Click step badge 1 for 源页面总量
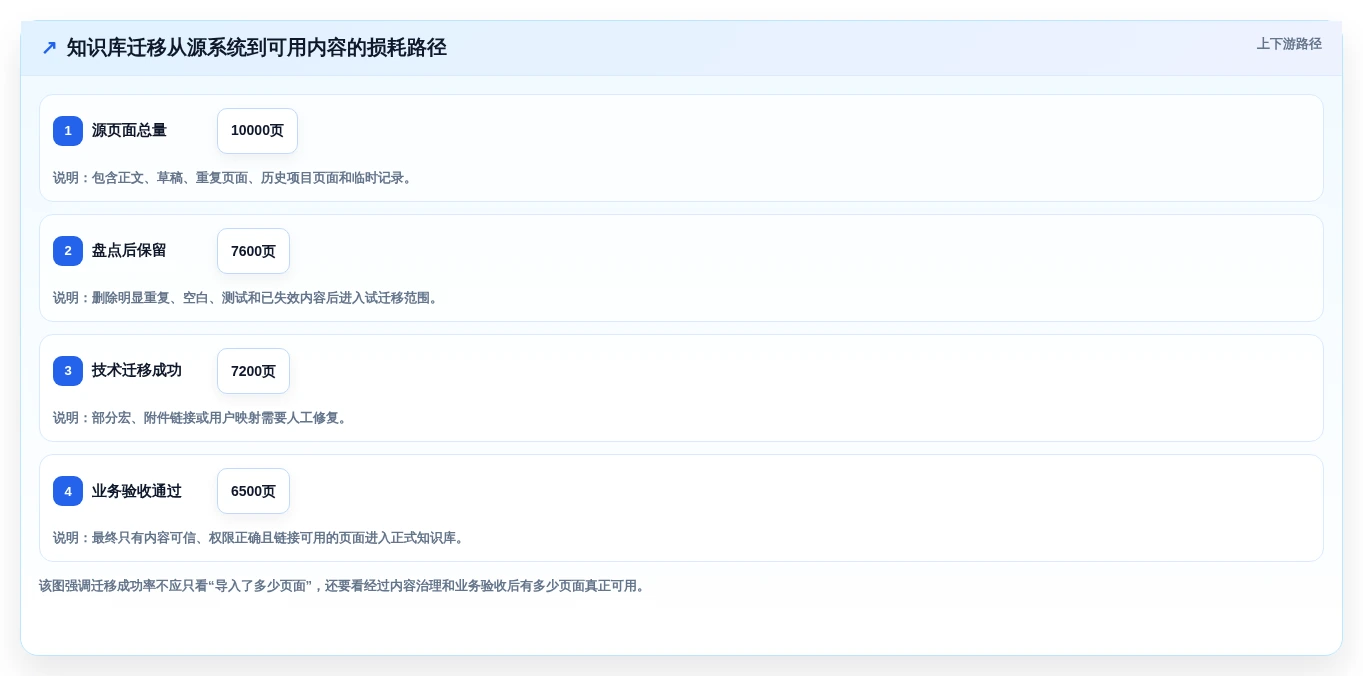This screenshot has width=1363, height=676. tap(68, 131)
